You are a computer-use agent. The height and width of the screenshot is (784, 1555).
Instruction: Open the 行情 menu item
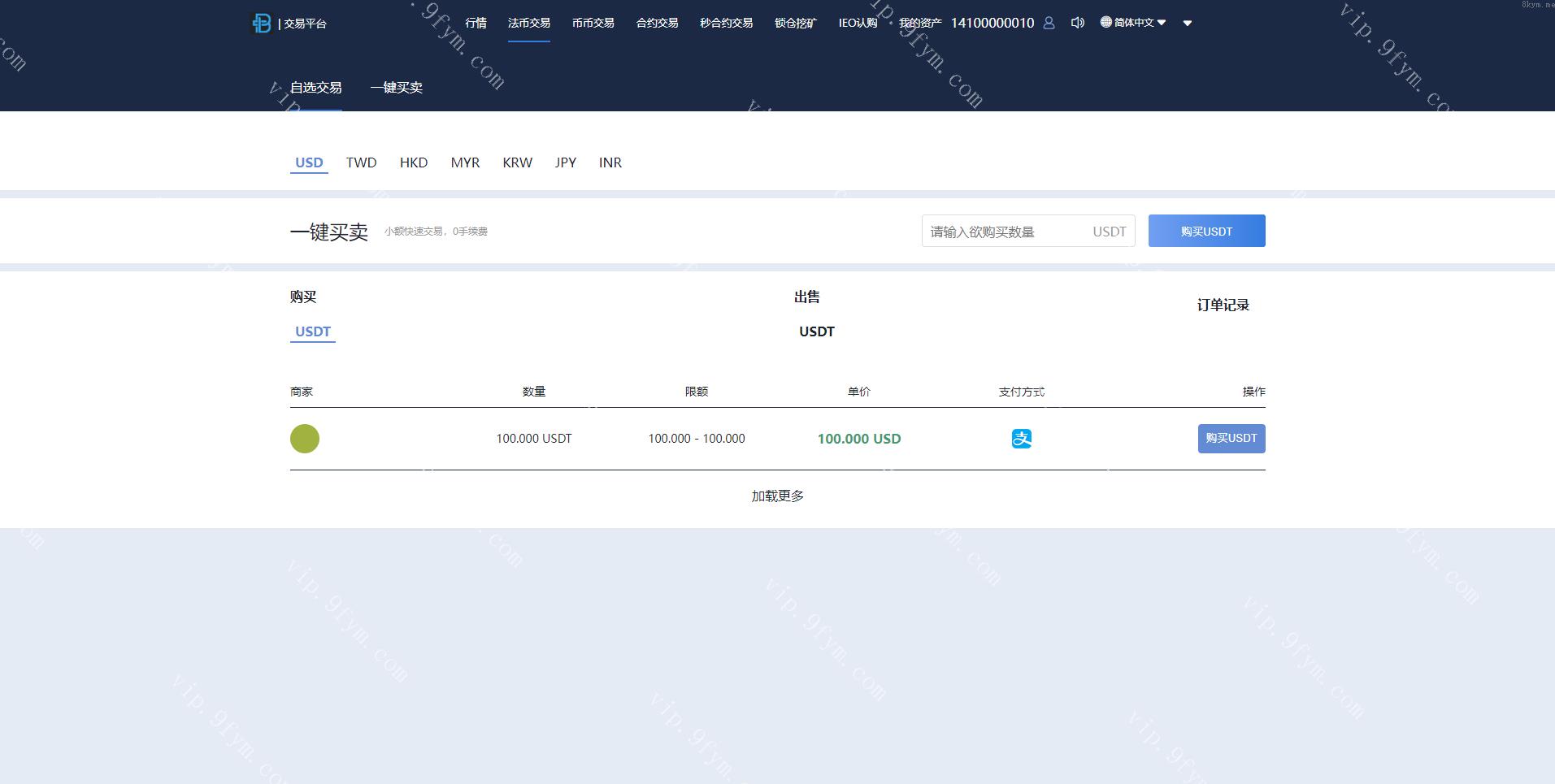(476, 23)
